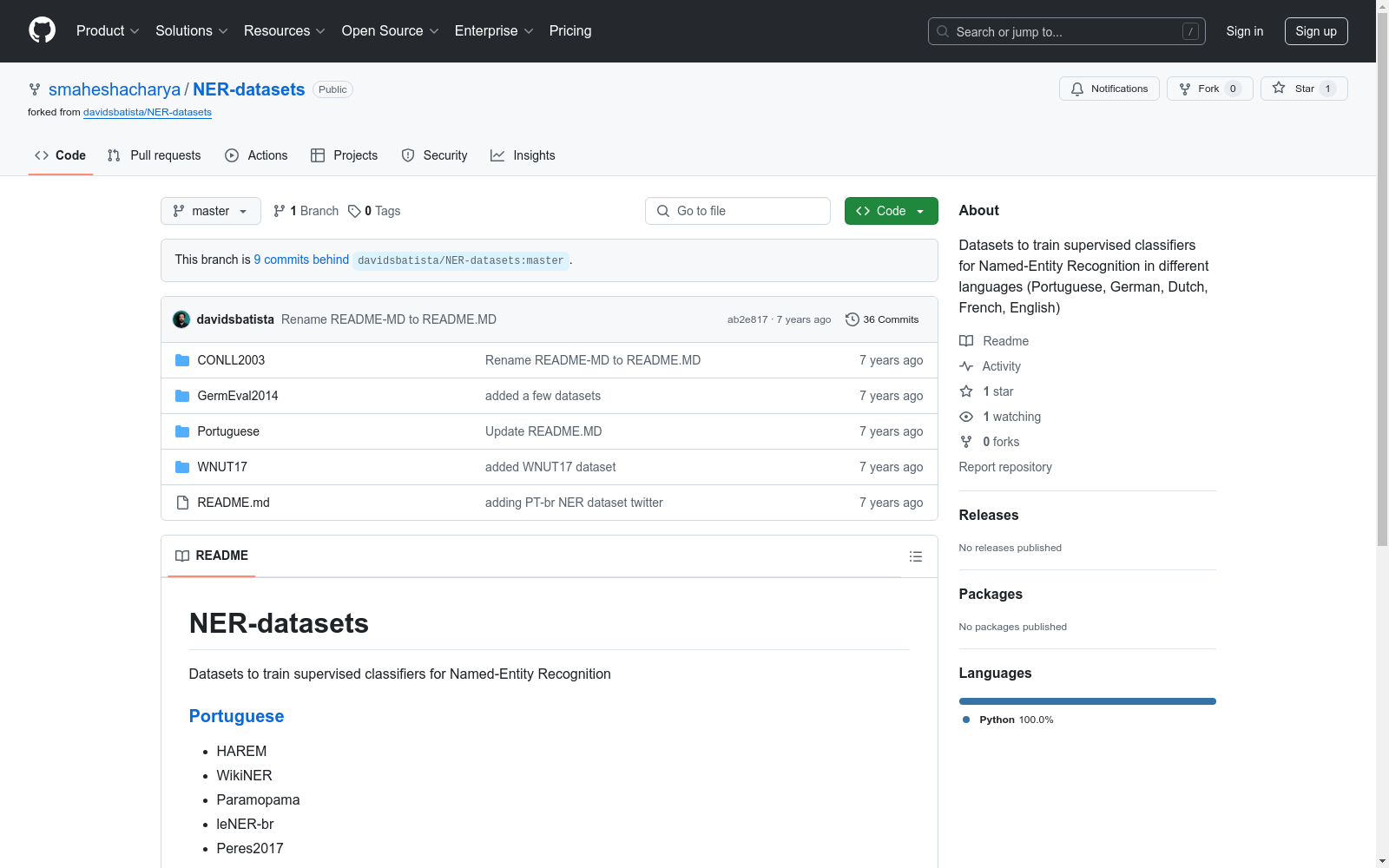Viewport: 1389px width, 868px height.
Task: Open the Releases heading link
Action: (989, 515)
